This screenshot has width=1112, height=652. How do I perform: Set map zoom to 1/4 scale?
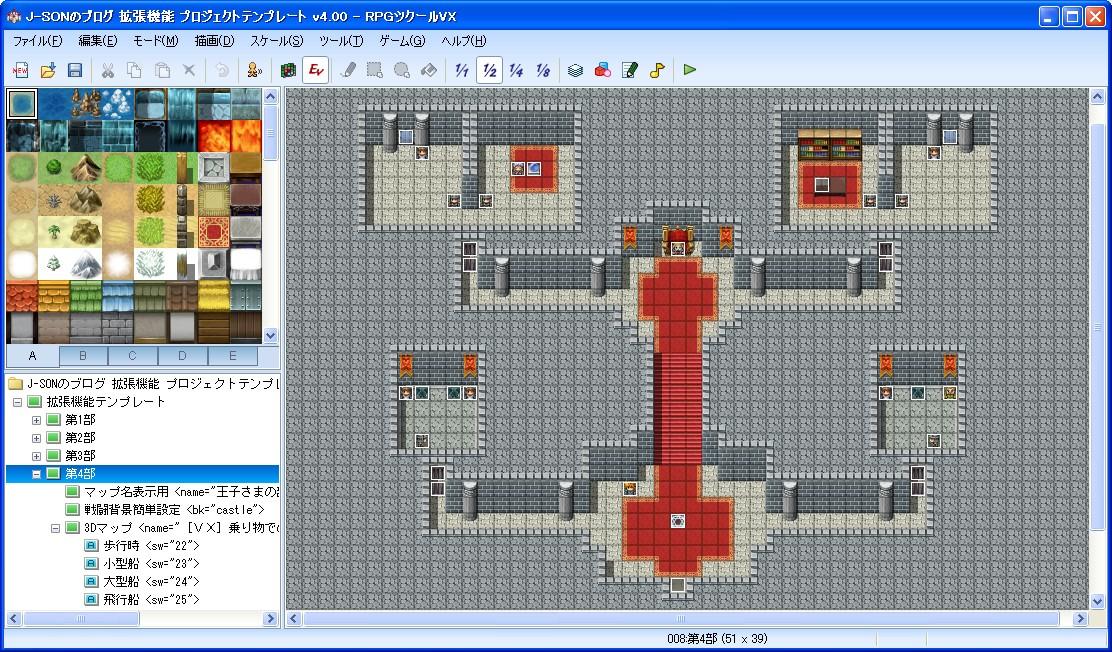coord(516,70)
